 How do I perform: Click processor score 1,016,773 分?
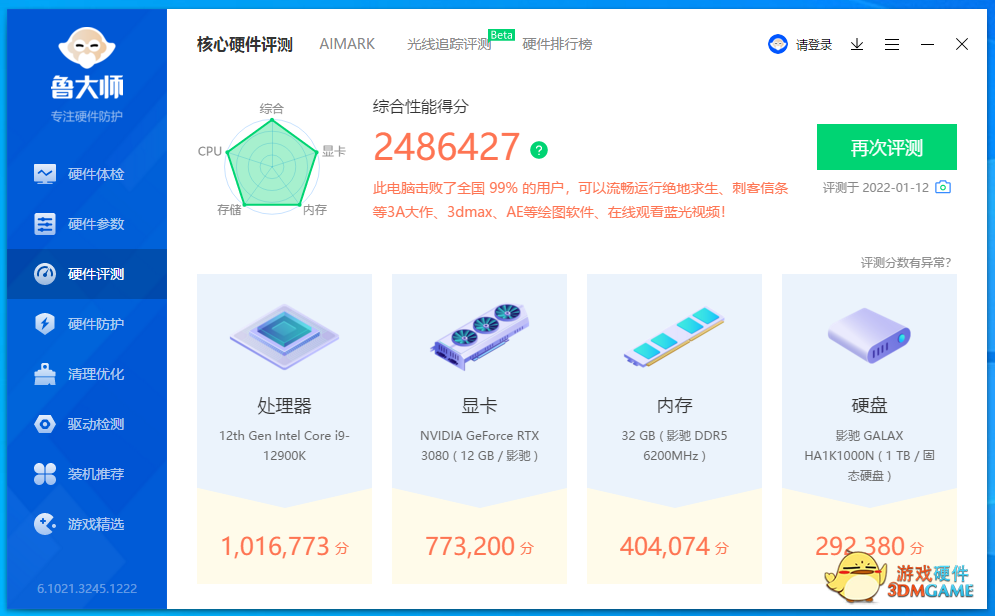(x=284, y=546)
